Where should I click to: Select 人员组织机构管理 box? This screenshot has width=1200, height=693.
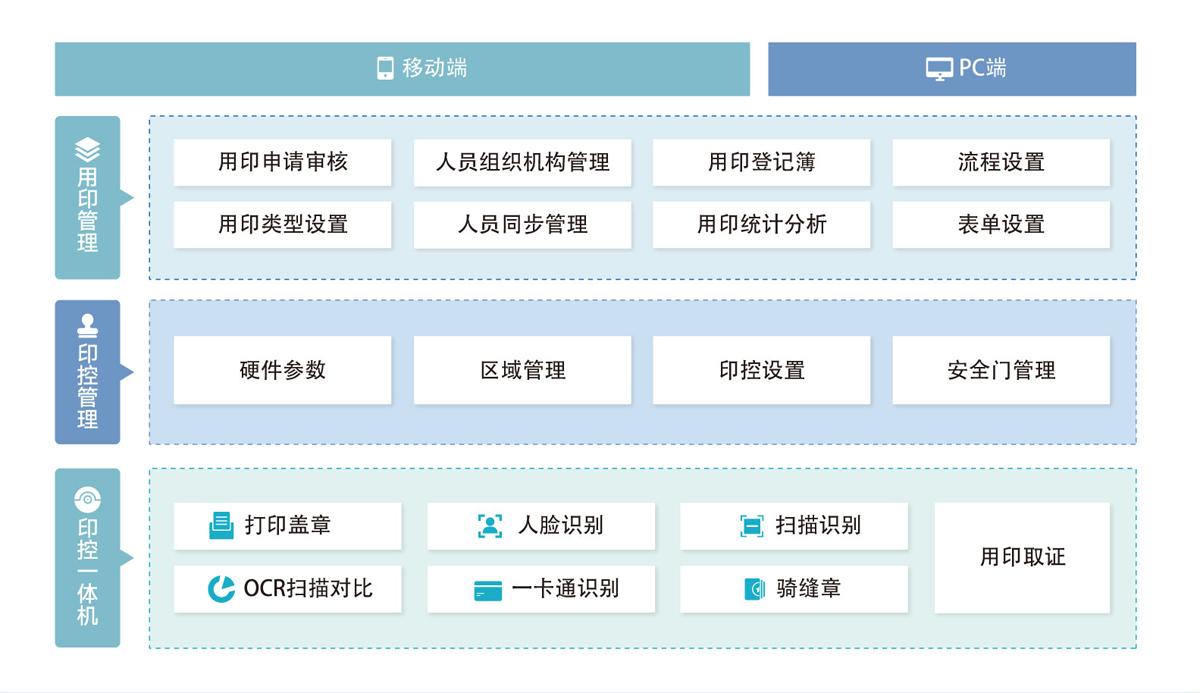[522, 162]
